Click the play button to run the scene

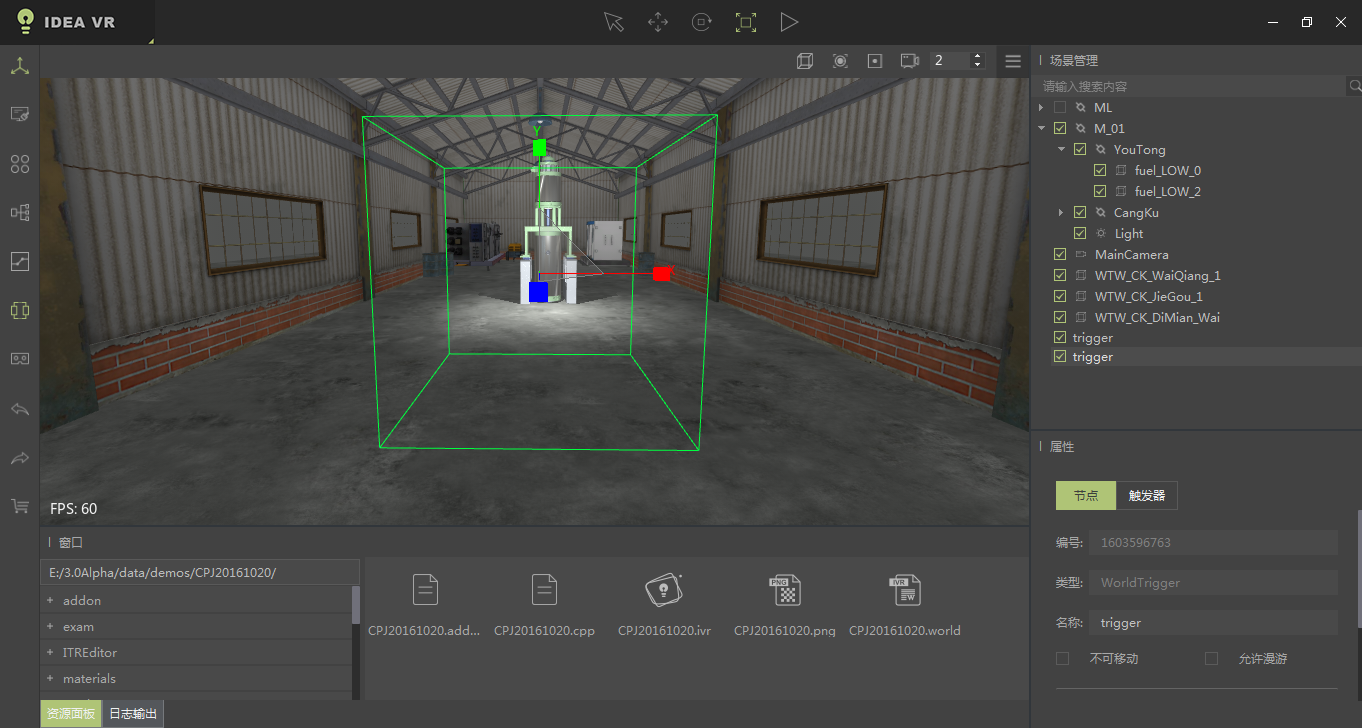point(790,21)
